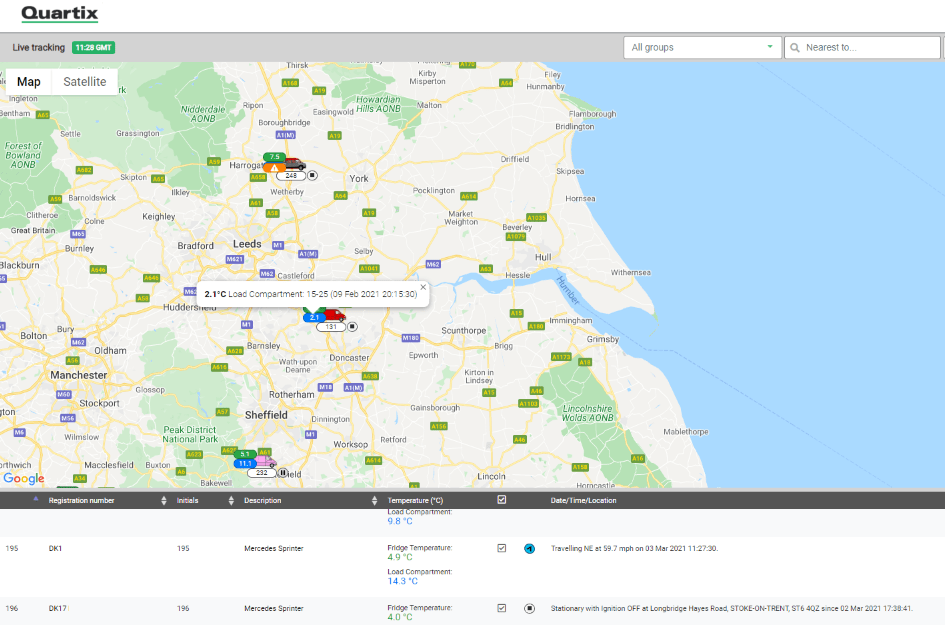Click the Hull label on the map
The width and height of the screenshot is (945, 632).
coord(543,257)
